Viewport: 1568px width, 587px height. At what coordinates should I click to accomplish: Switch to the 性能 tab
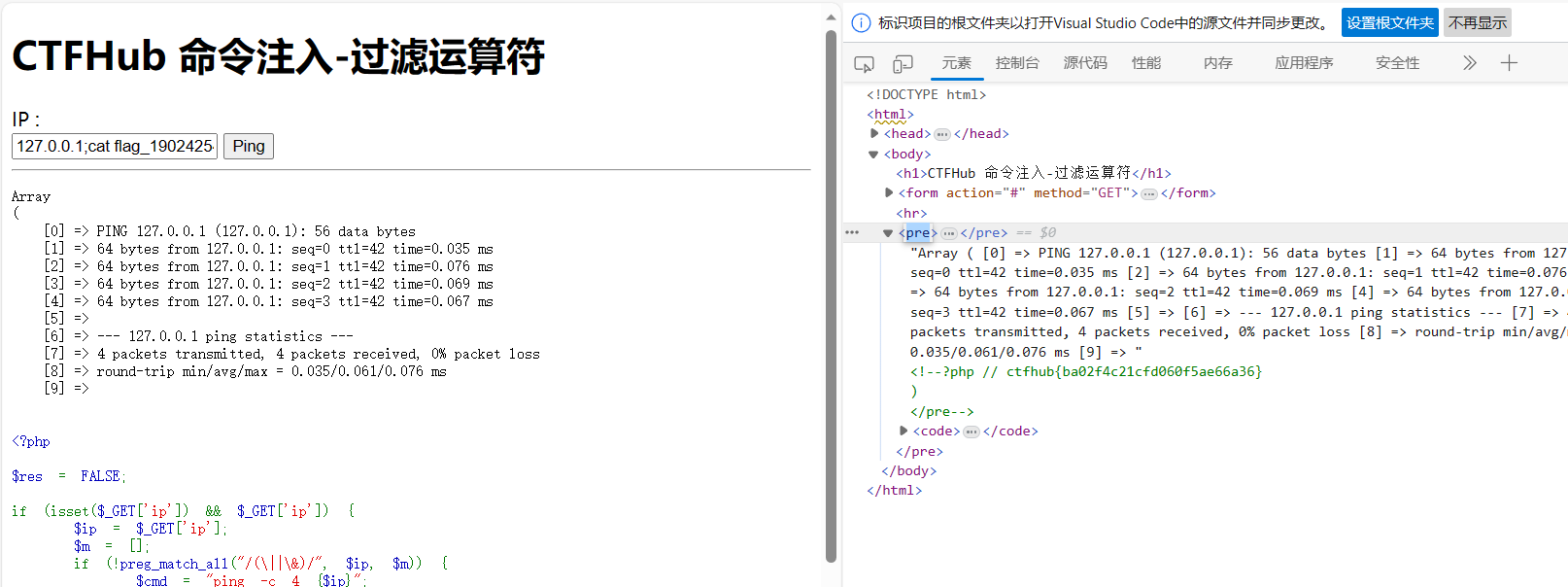pyautogui.click(x=1146, y=63)
